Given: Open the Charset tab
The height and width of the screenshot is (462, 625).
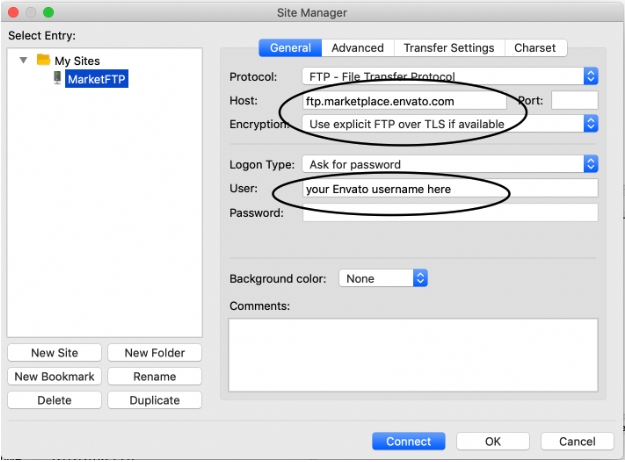Looking at the screenshot, I should pos(535,48).
